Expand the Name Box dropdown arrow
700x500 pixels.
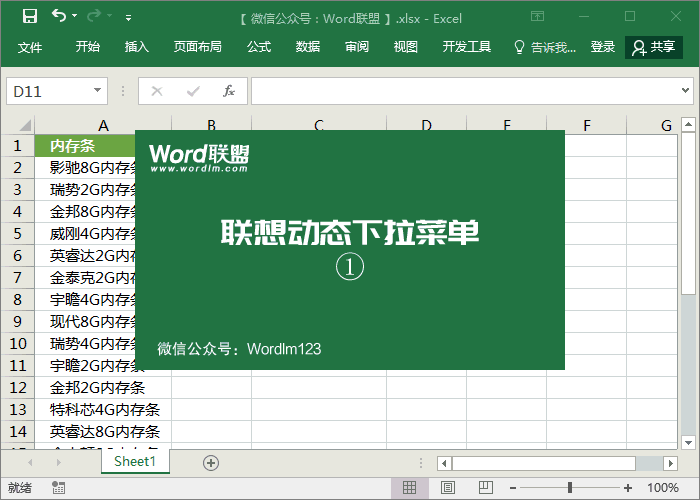click(97, 91)
